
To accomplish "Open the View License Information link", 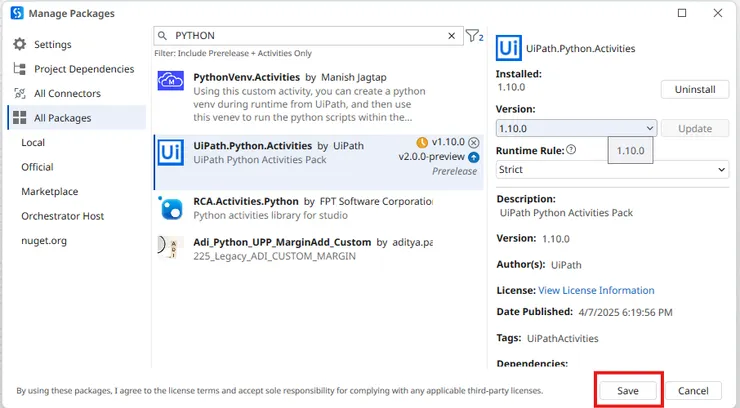I will coord(596,290).
